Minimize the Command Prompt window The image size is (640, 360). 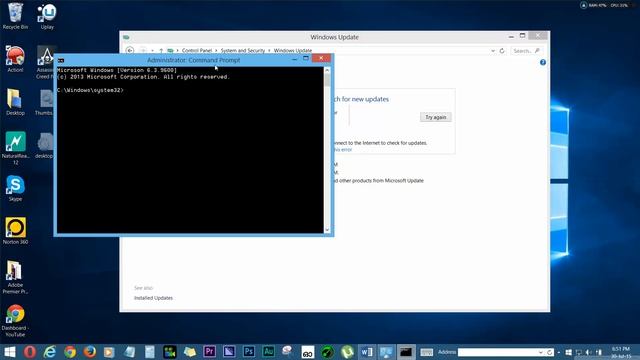(294, 59)
